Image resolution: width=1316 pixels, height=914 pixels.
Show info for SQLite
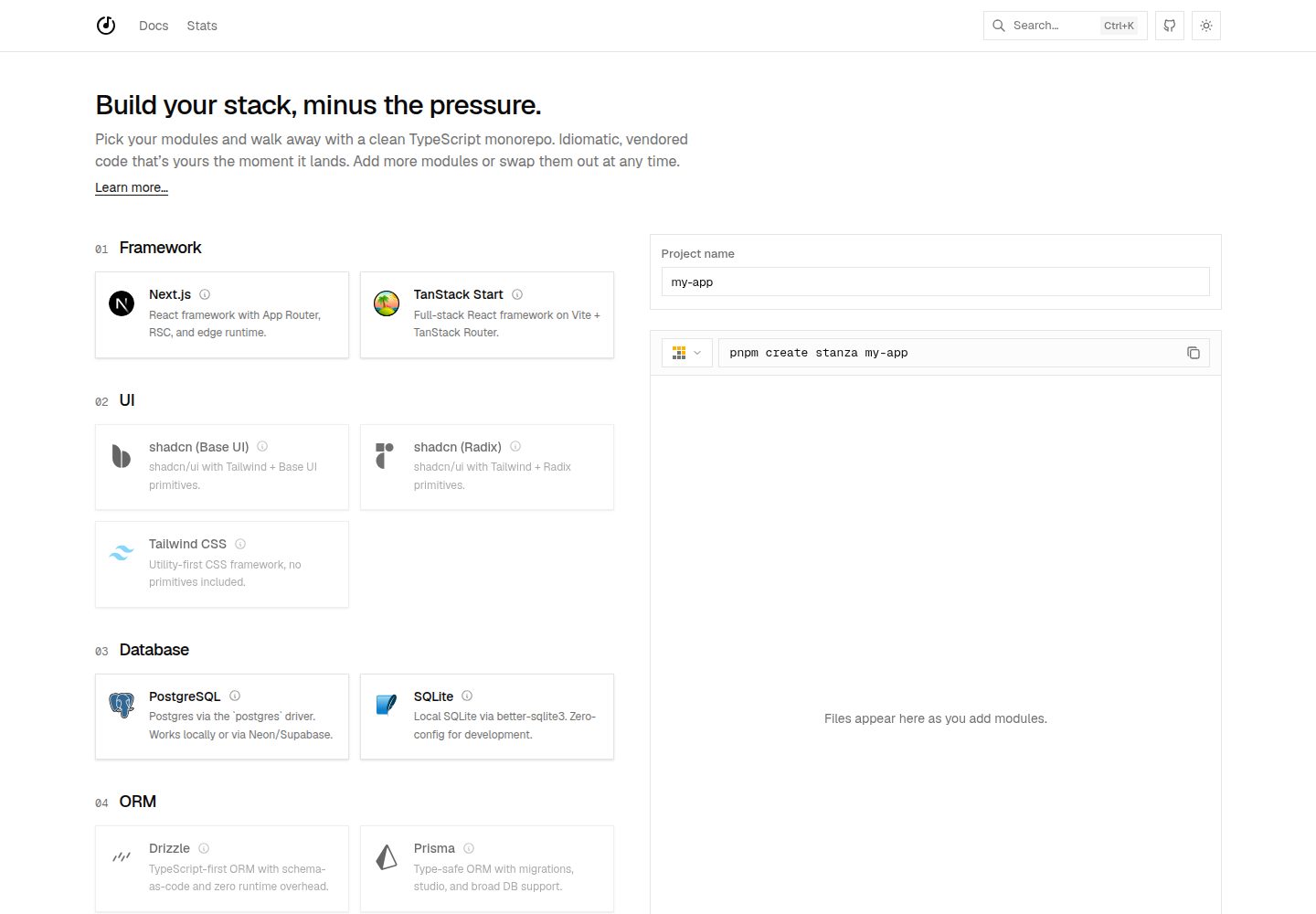click(467, 696)
